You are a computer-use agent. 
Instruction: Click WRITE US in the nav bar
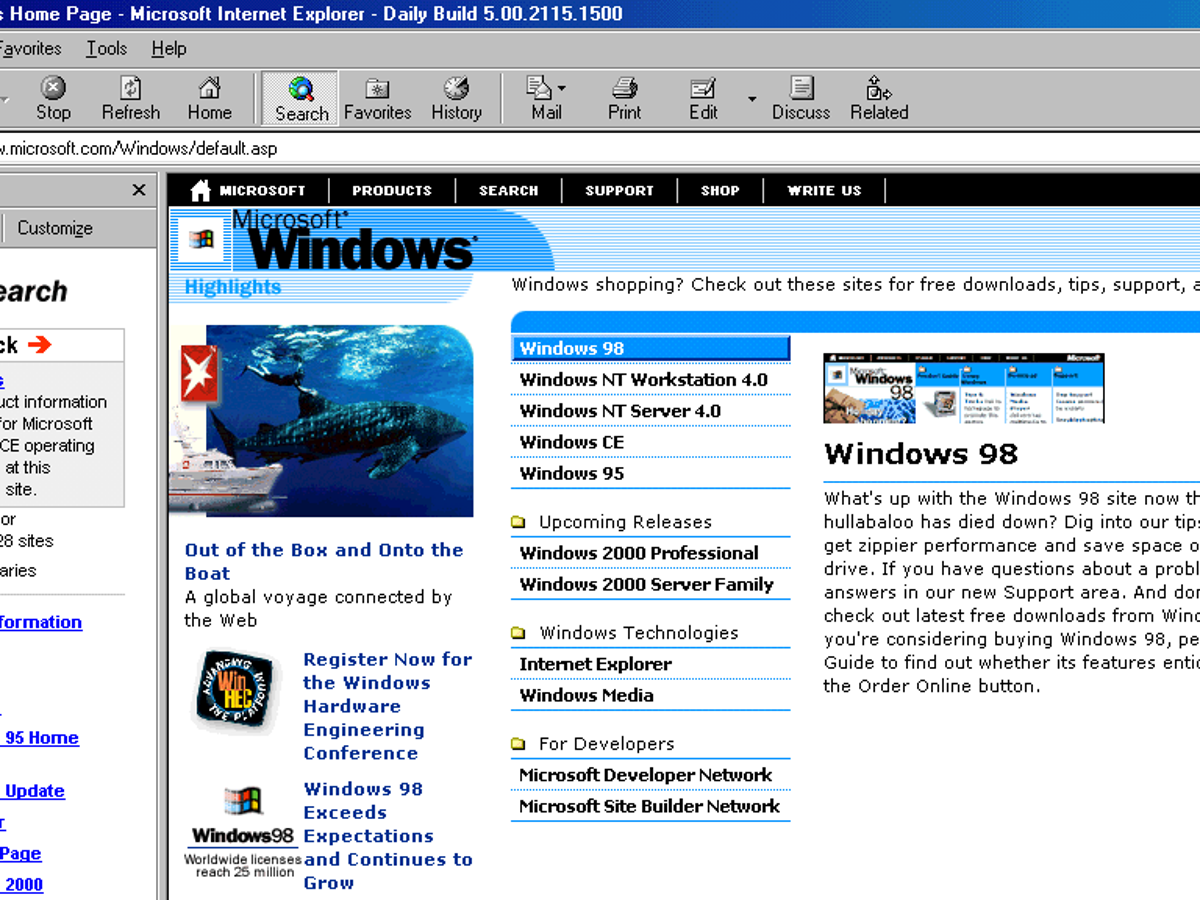point(824,190)
